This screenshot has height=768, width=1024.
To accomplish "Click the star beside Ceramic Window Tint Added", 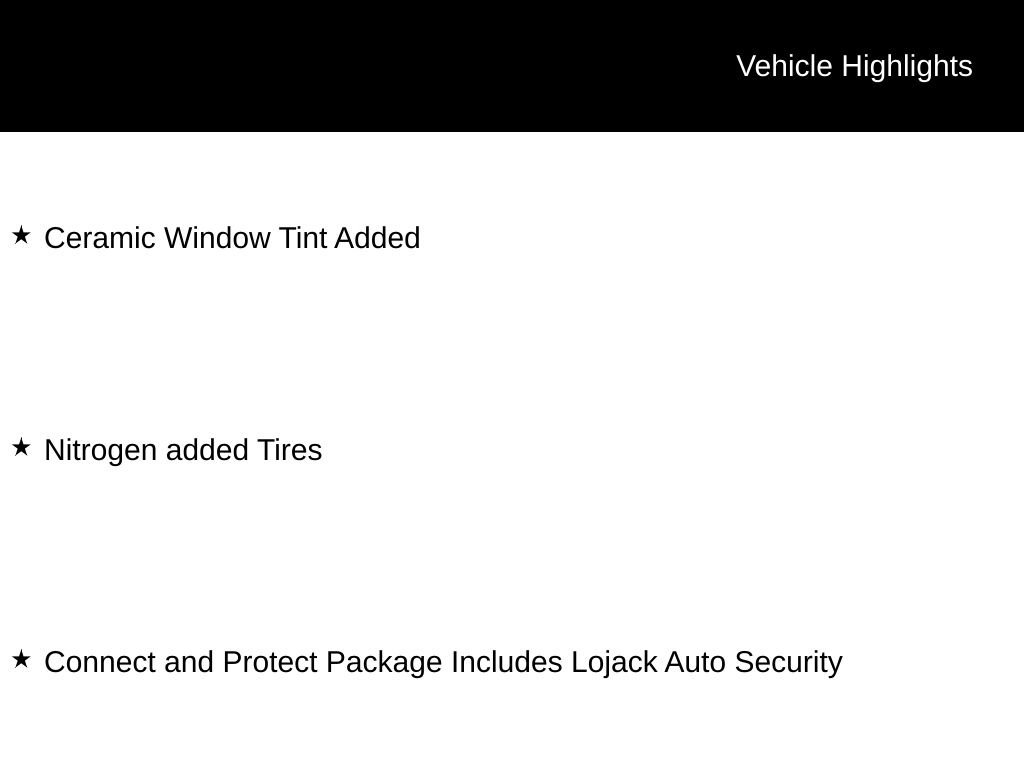I will coord(22,236).
